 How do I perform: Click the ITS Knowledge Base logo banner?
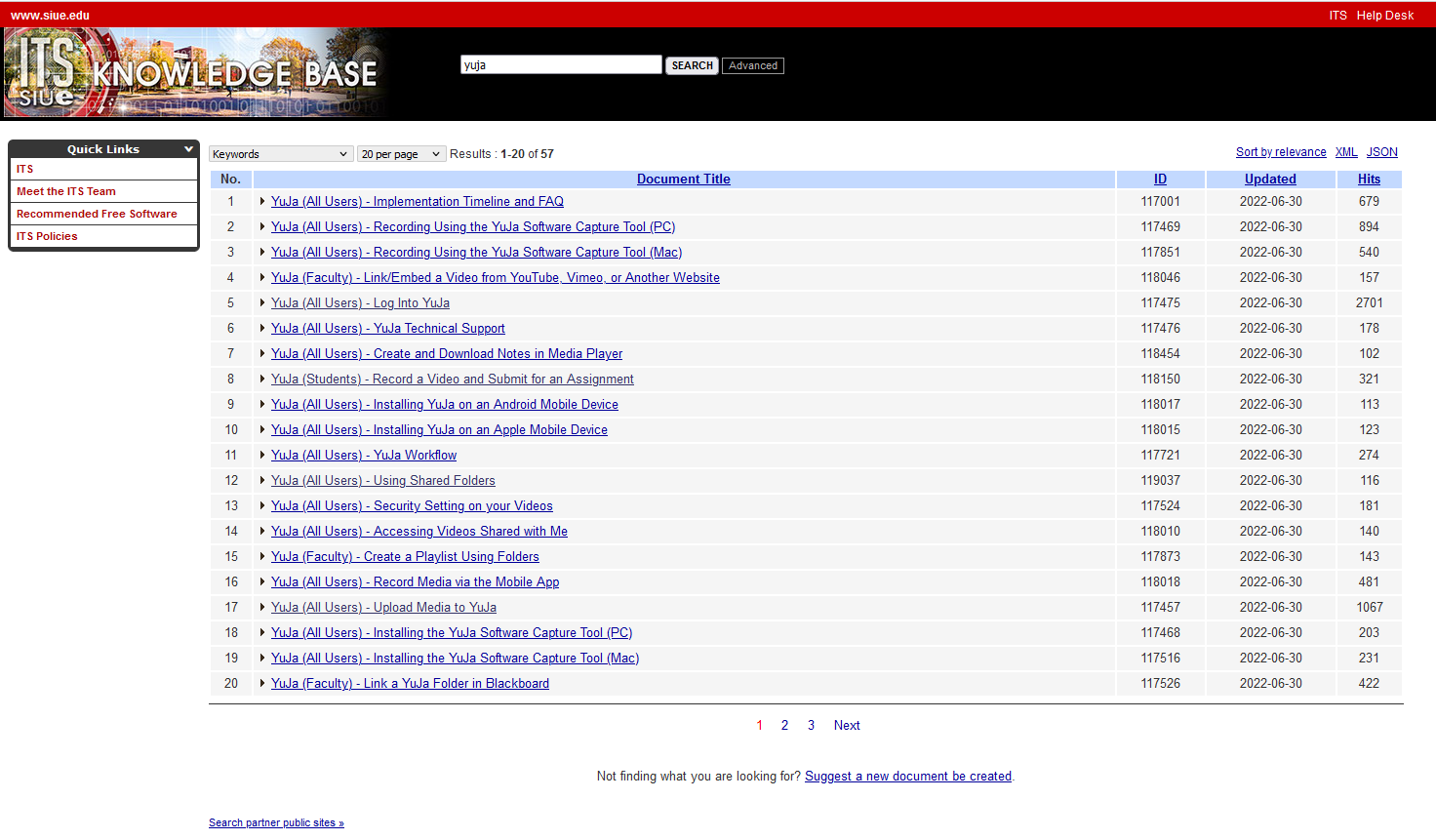(195, 73)
